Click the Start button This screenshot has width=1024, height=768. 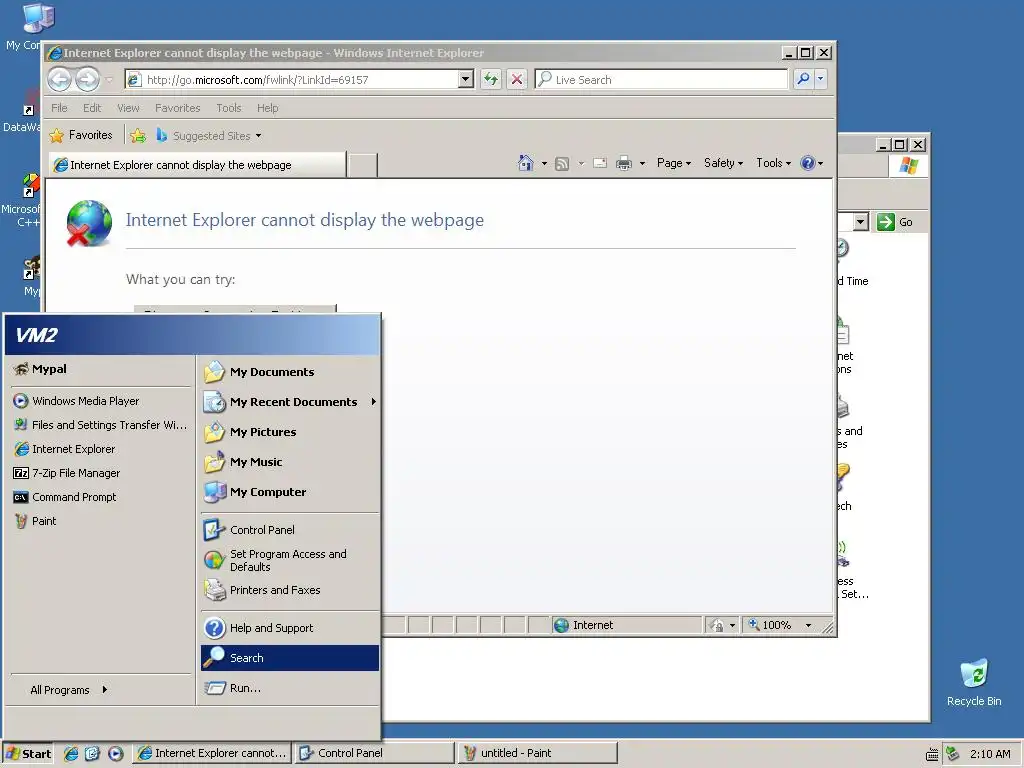coord(27,754)
